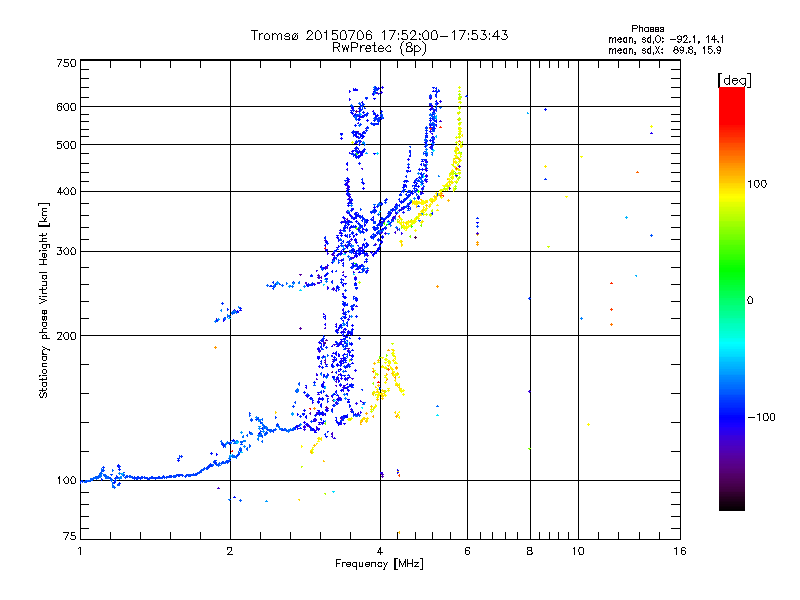800x600 pixels.
Task: Click the '400' y-axis tick label
Action: (66, 192)
